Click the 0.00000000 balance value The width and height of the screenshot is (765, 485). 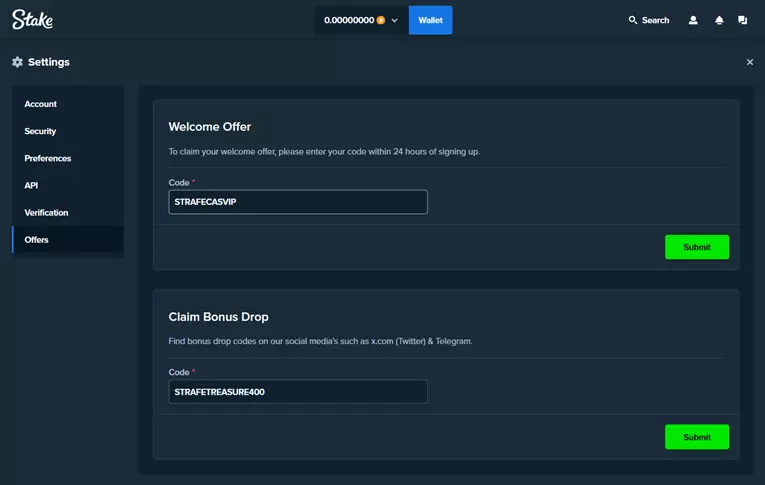coord(349,20)
